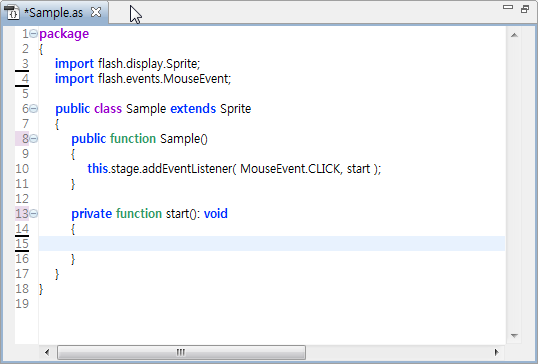Viewport: 538px width, 364px height.
Task: Click the MouseEvent.CLICK text on line 10
Action: click(x=290, y=169)
